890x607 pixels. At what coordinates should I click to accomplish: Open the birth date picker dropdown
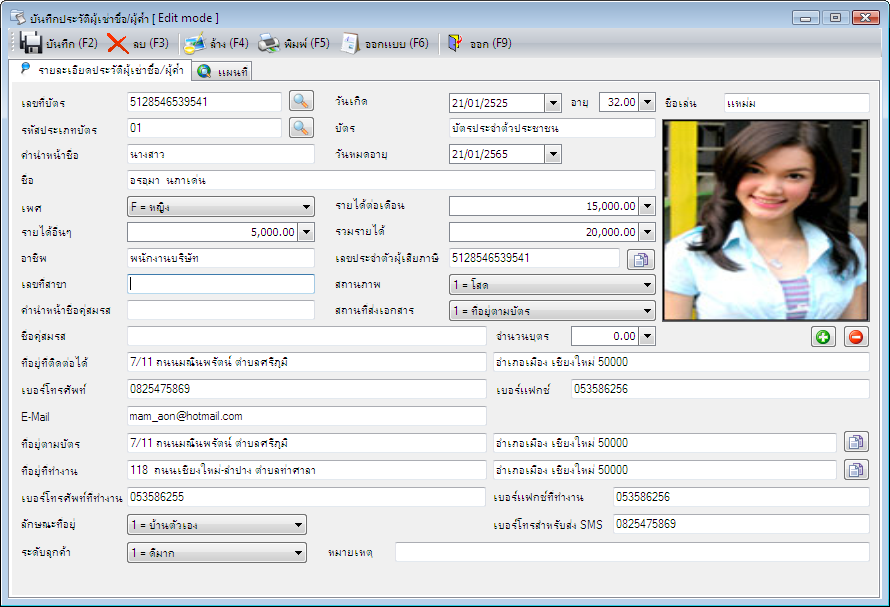coord(553,103)
